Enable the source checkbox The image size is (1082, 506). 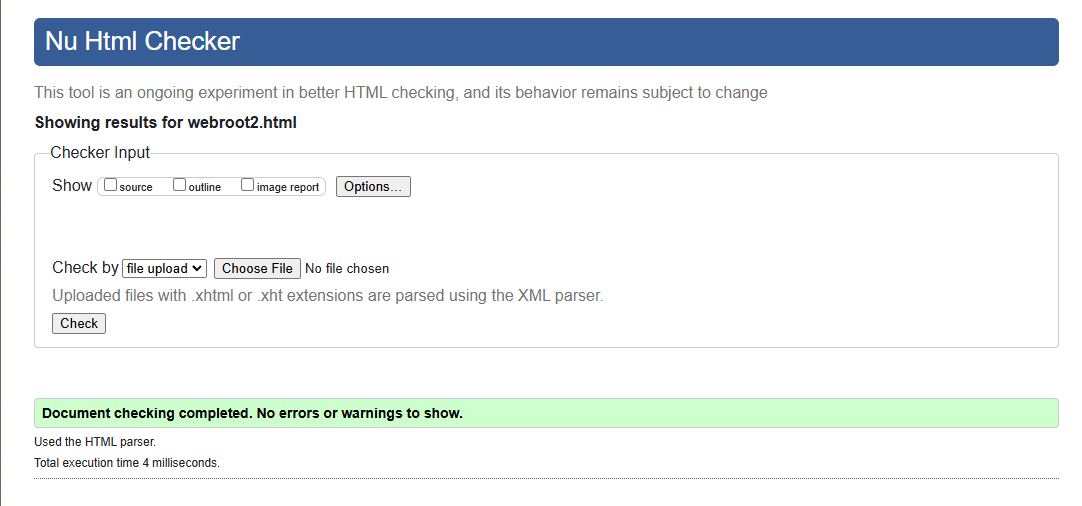click(111, 185)
